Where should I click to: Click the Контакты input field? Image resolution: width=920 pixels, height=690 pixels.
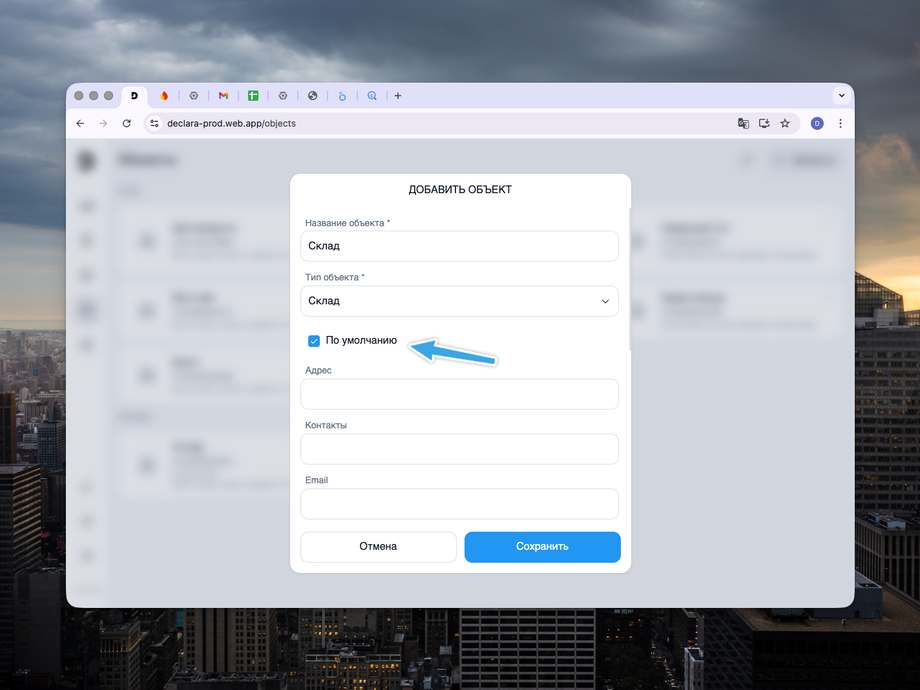click(459, 449)
